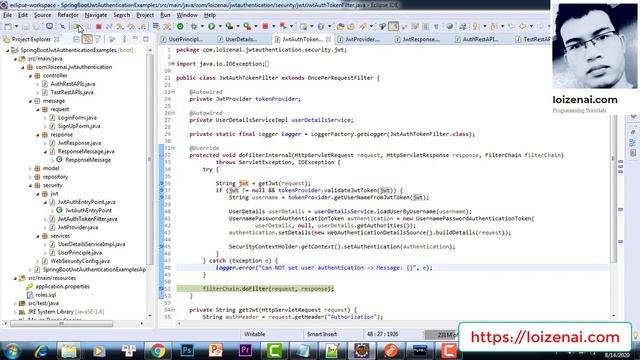Open the Window menu
Image resolution: width=640 pixels, height=360 pixels.
[187, 15]
